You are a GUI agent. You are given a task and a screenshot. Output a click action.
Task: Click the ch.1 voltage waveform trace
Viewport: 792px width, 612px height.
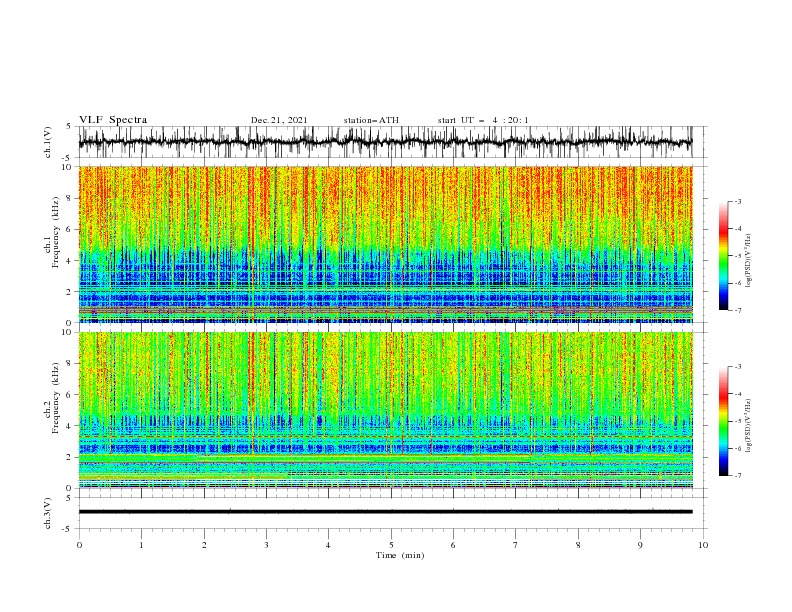point(385,142)
